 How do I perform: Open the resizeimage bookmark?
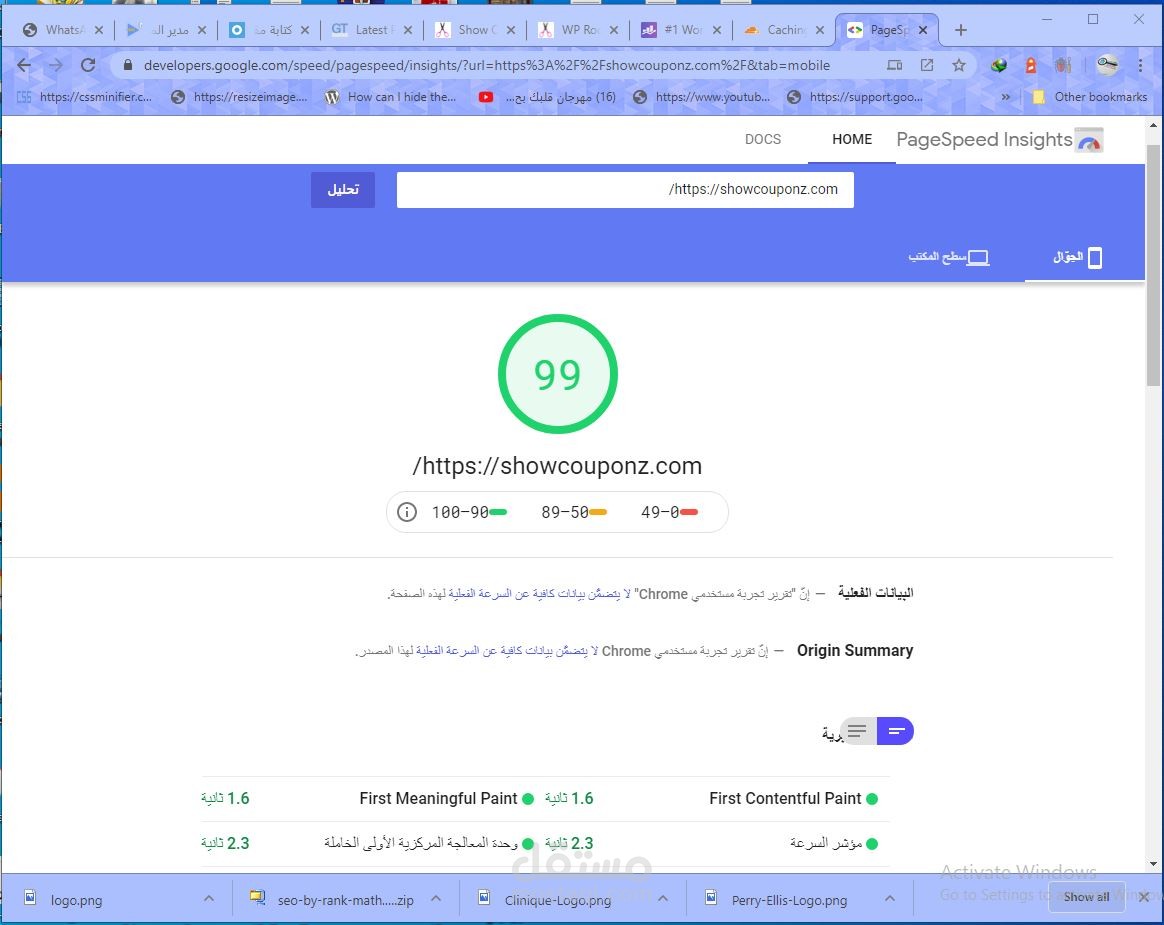coord(238,97)
